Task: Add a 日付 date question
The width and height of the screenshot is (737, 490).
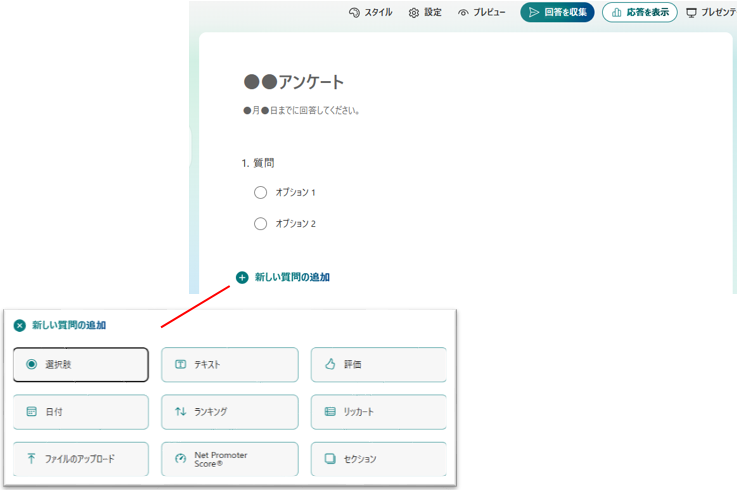Action: coord(81,411)
